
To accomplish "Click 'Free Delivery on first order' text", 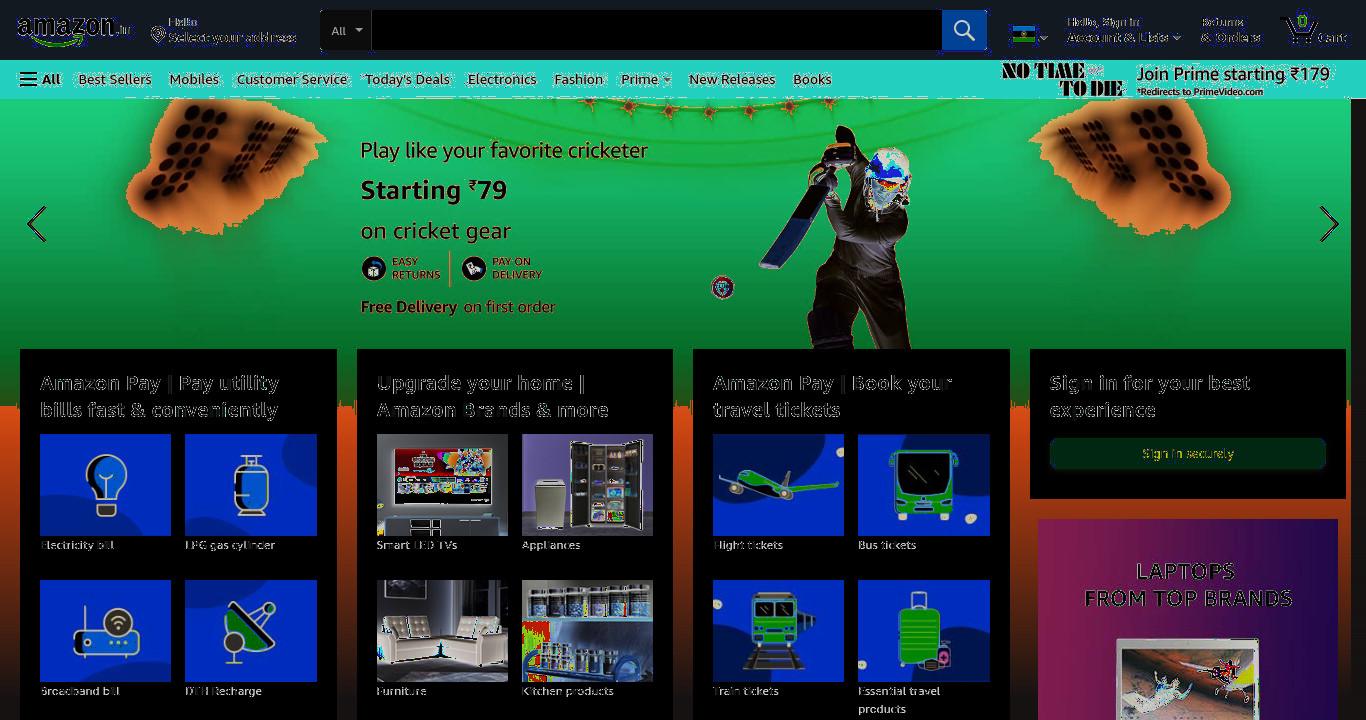I will pyautogui.click(x=458, y=307).
